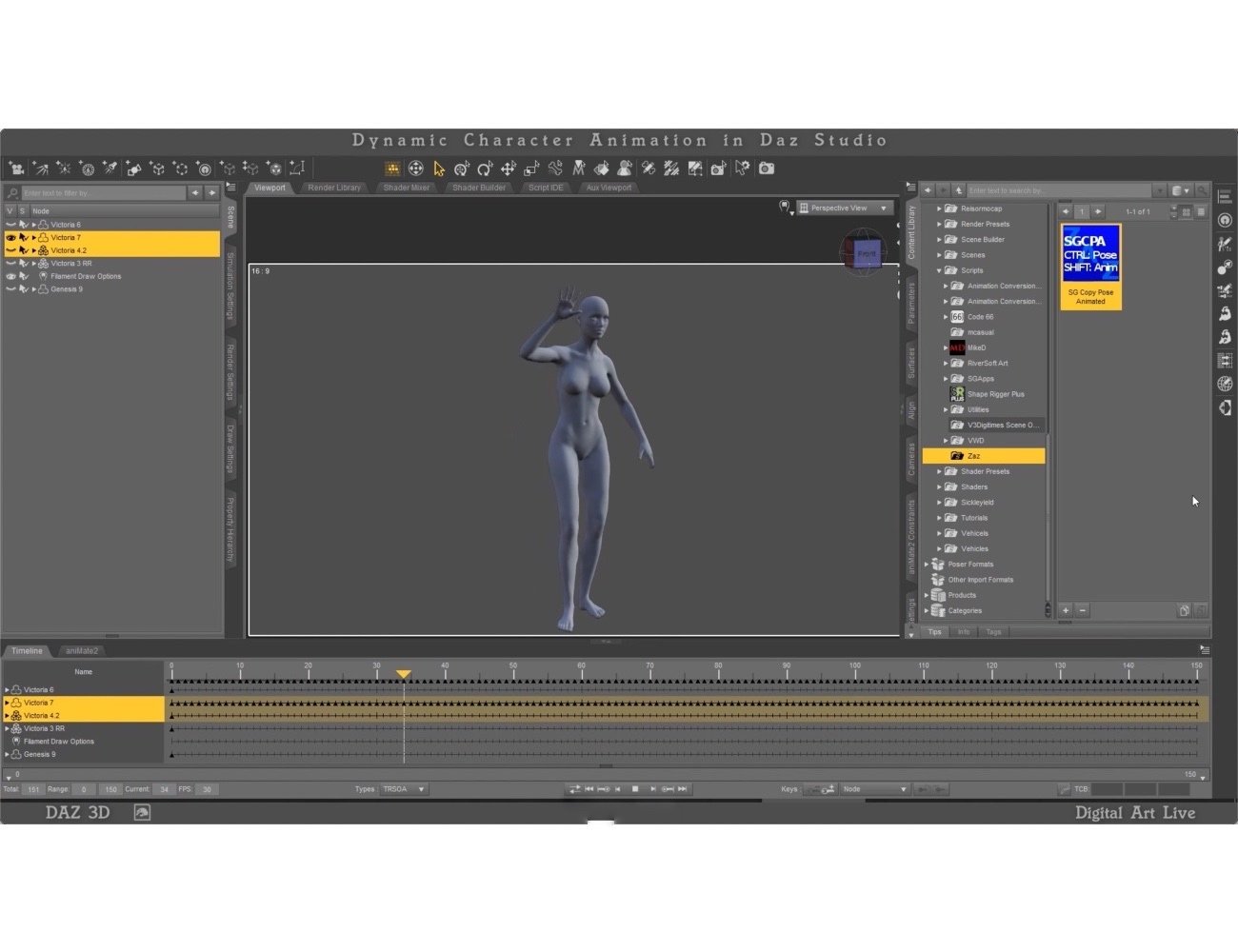The width and height of the screenshot is (1238, 952).
Task: Expand Victoria 7 in the Scene tree
Action: (33, 237)
